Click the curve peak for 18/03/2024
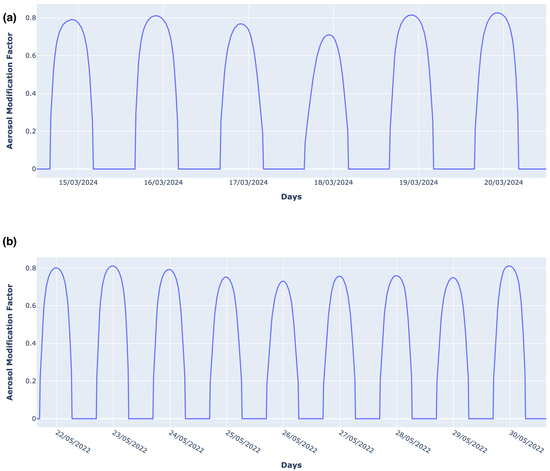 [x=329, y=35]
